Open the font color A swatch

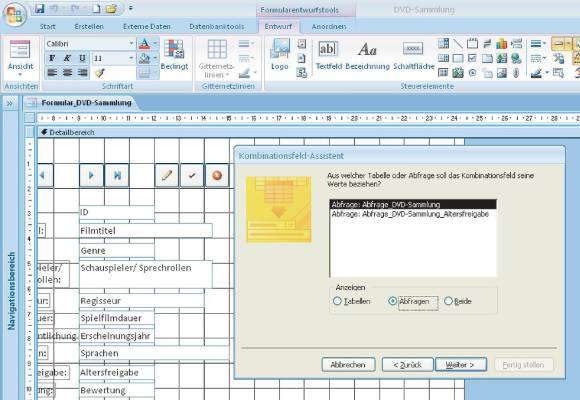point(144,44)
